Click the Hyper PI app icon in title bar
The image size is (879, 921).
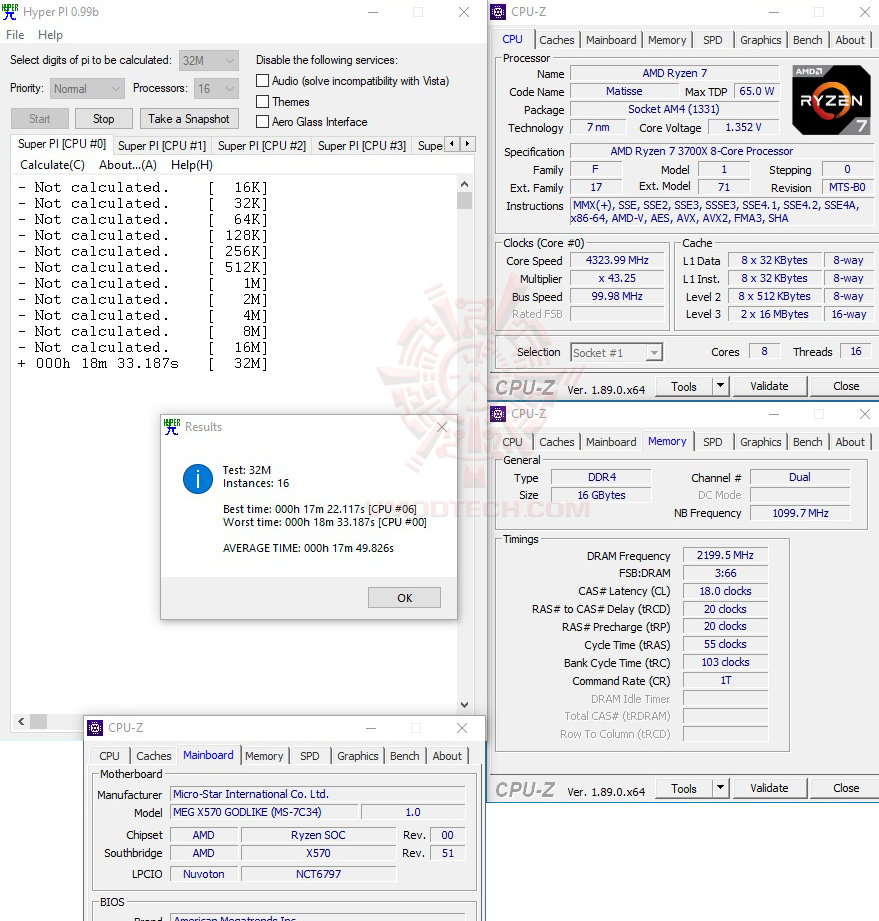[x=10, y=12]
